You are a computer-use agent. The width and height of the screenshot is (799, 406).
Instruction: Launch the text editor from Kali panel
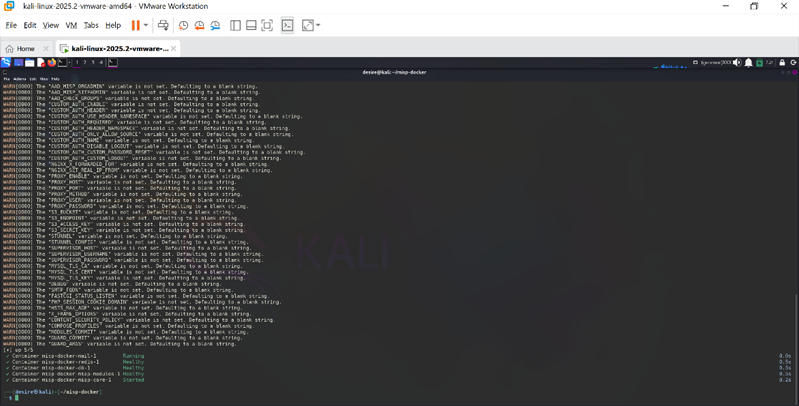click(x=41, y=63)
